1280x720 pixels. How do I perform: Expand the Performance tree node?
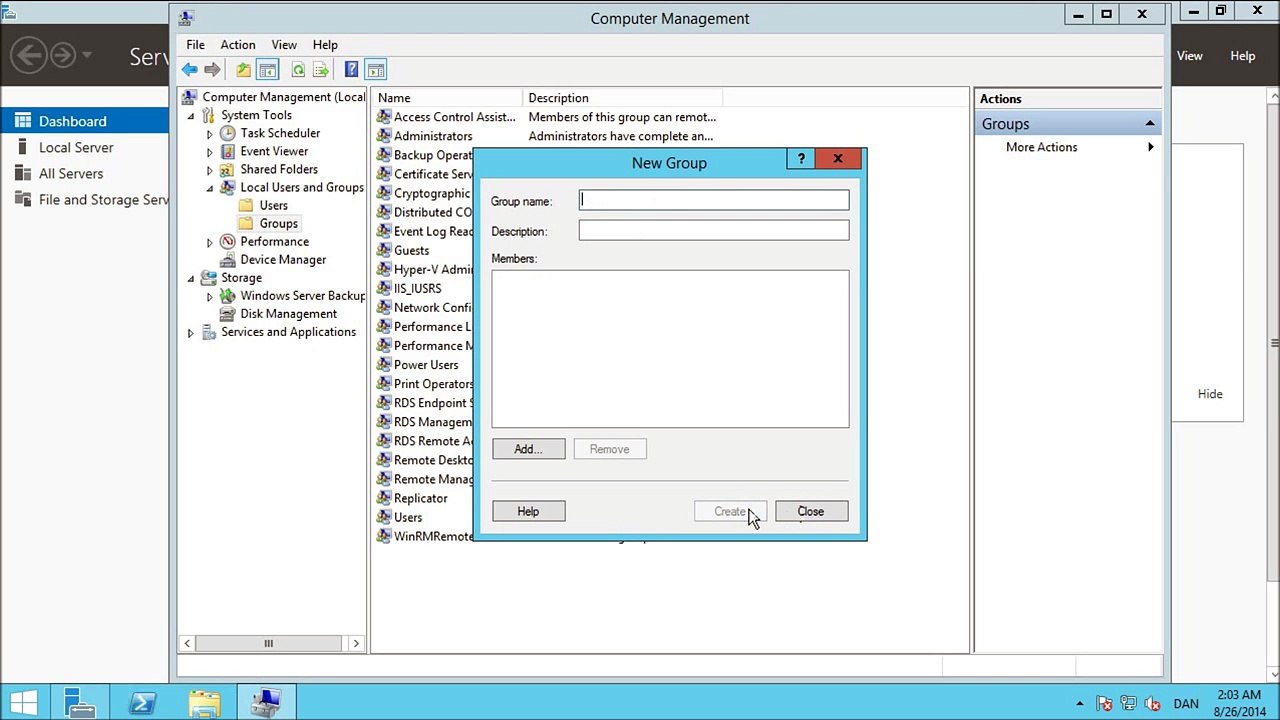pos(210,242)
